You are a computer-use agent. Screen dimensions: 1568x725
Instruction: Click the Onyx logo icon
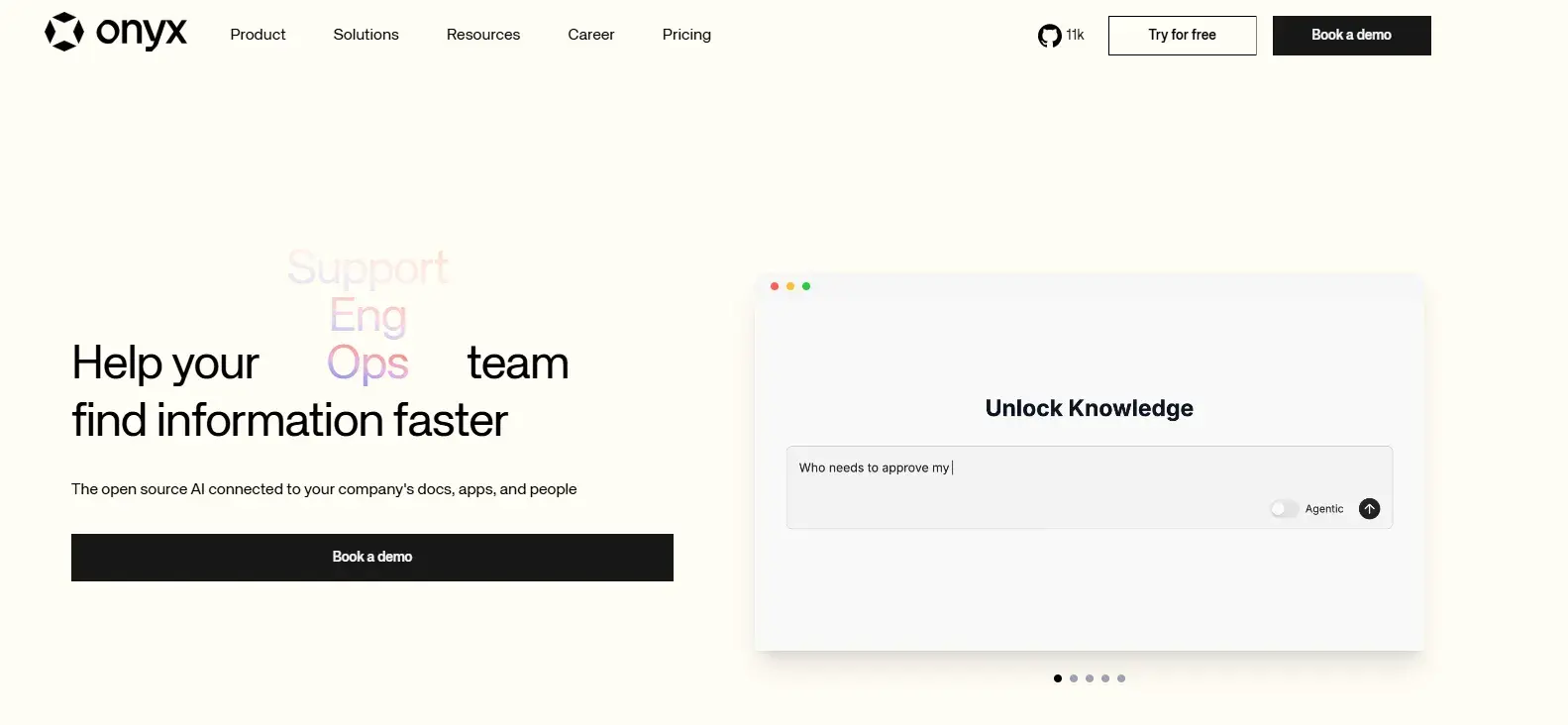coord(64,32)
